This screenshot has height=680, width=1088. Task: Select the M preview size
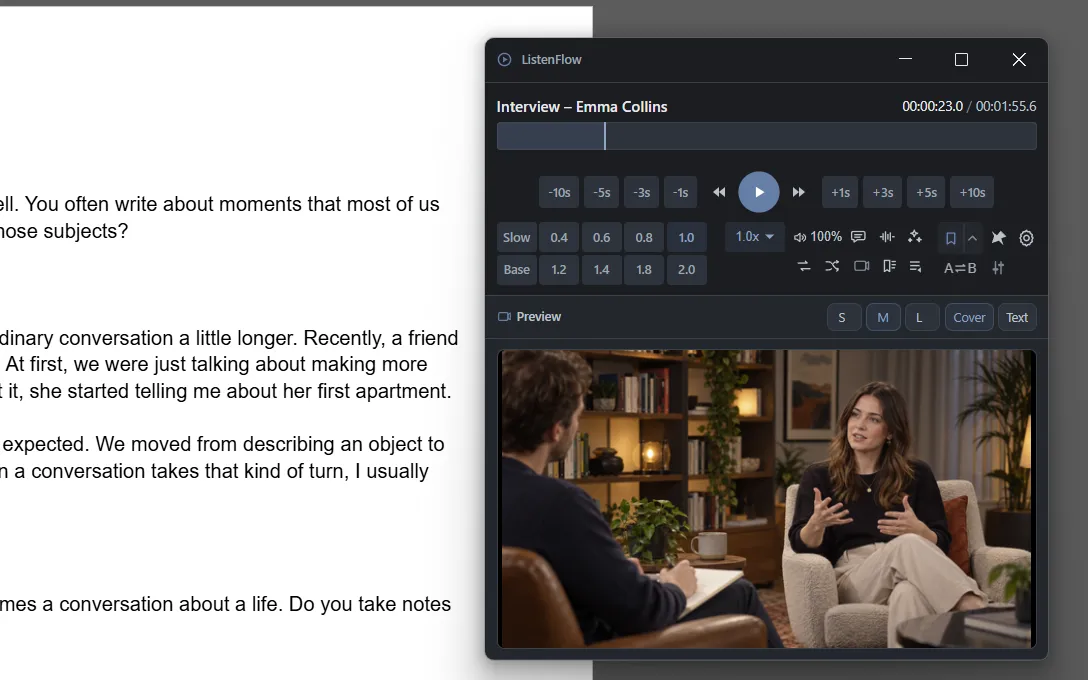point(883,317)
